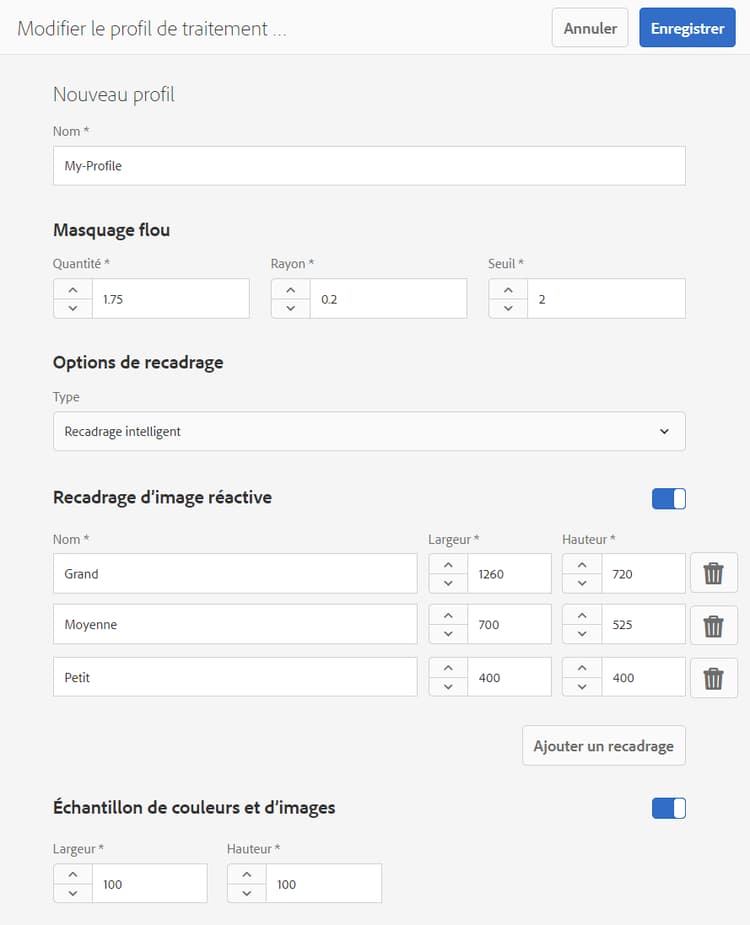Screen dimensions: 750x925
Task: Increase Moyenne crop Hauteur with up arrow
Action: (x=582, y=615)
